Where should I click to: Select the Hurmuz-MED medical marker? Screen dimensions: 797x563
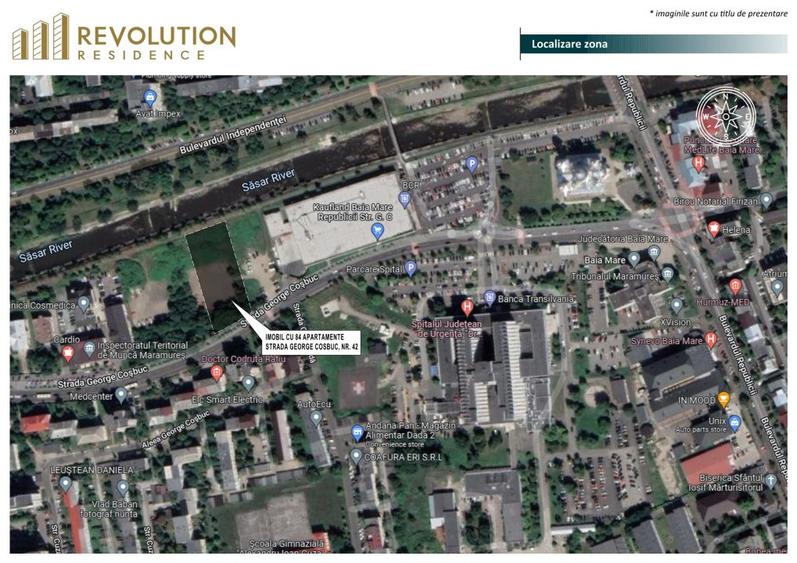tap(735, 287)
